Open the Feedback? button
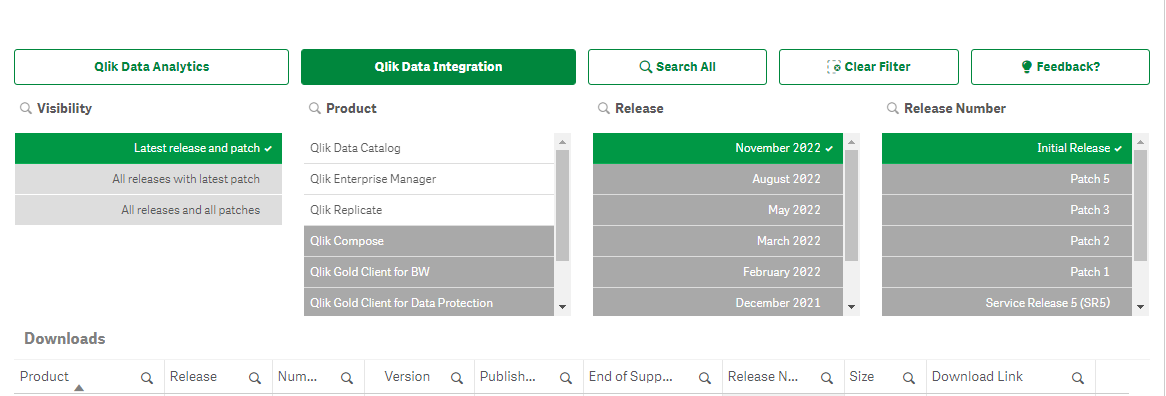Screen dimensions: 1166x396 point(1060,67)
